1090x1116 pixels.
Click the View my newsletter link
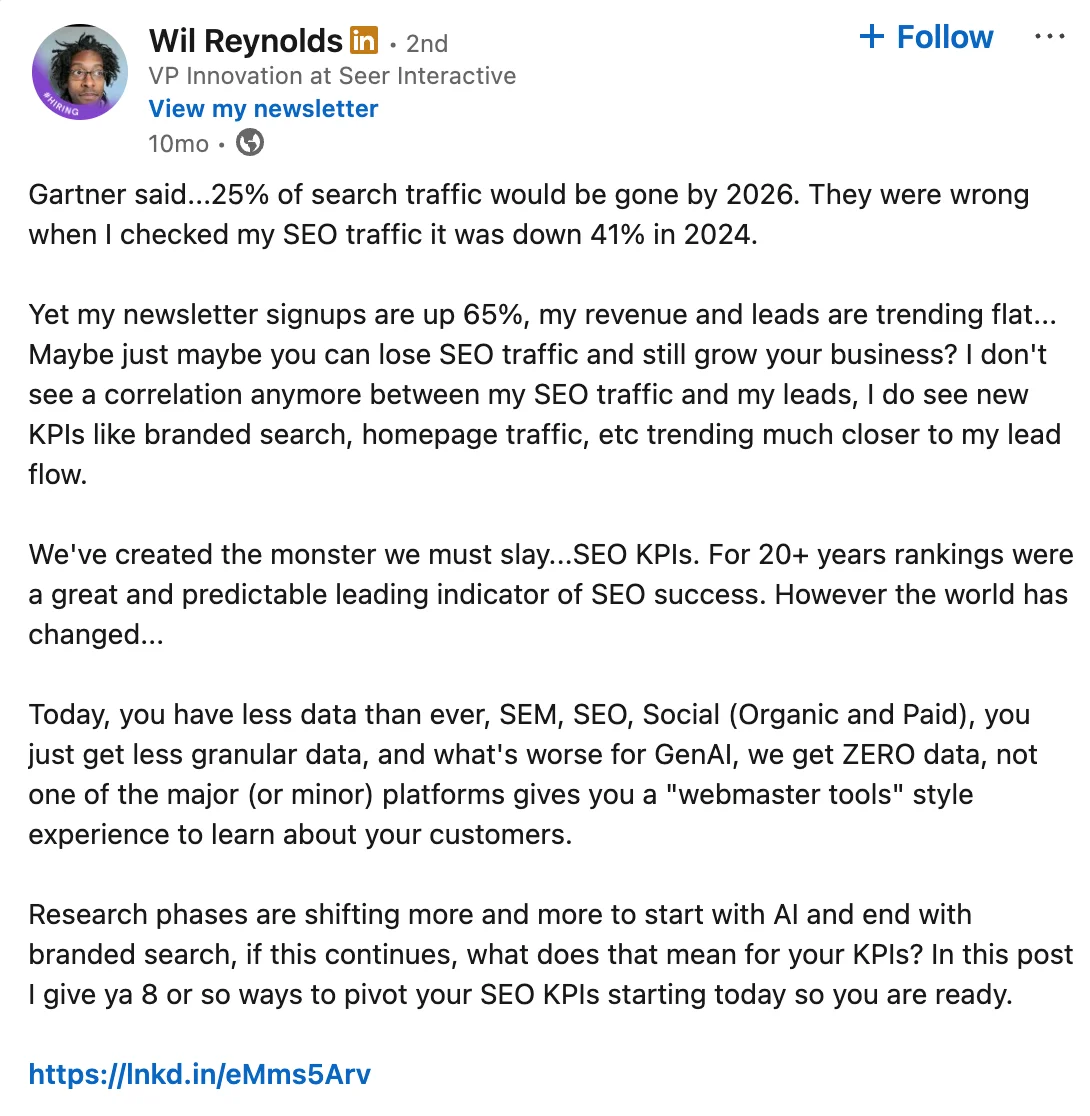(263, 108)
